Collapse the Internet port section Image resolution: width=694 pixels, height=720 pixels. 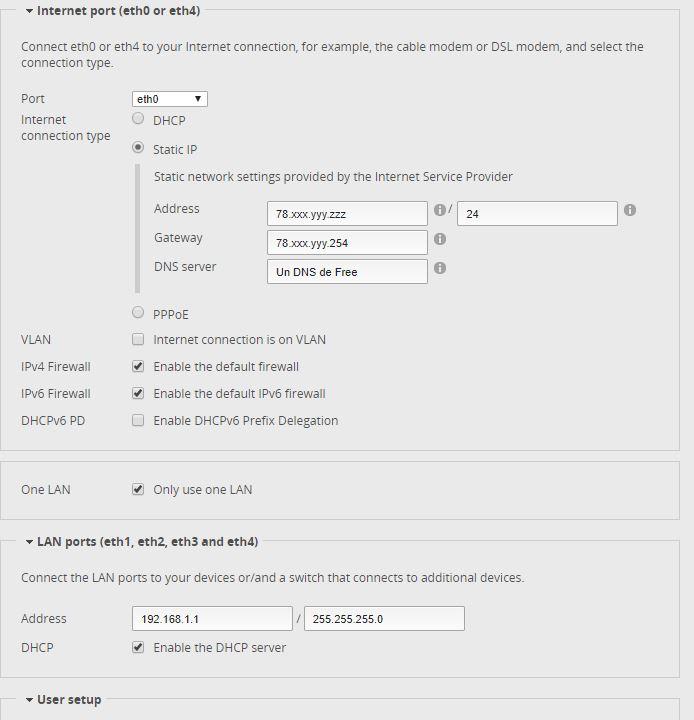tap(29, 11)
